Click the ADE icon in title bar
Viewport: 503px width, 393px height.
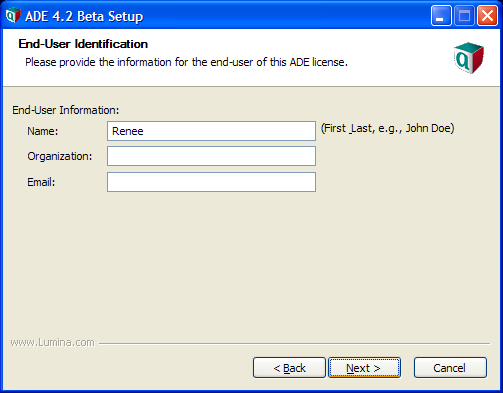click(13, 15)
